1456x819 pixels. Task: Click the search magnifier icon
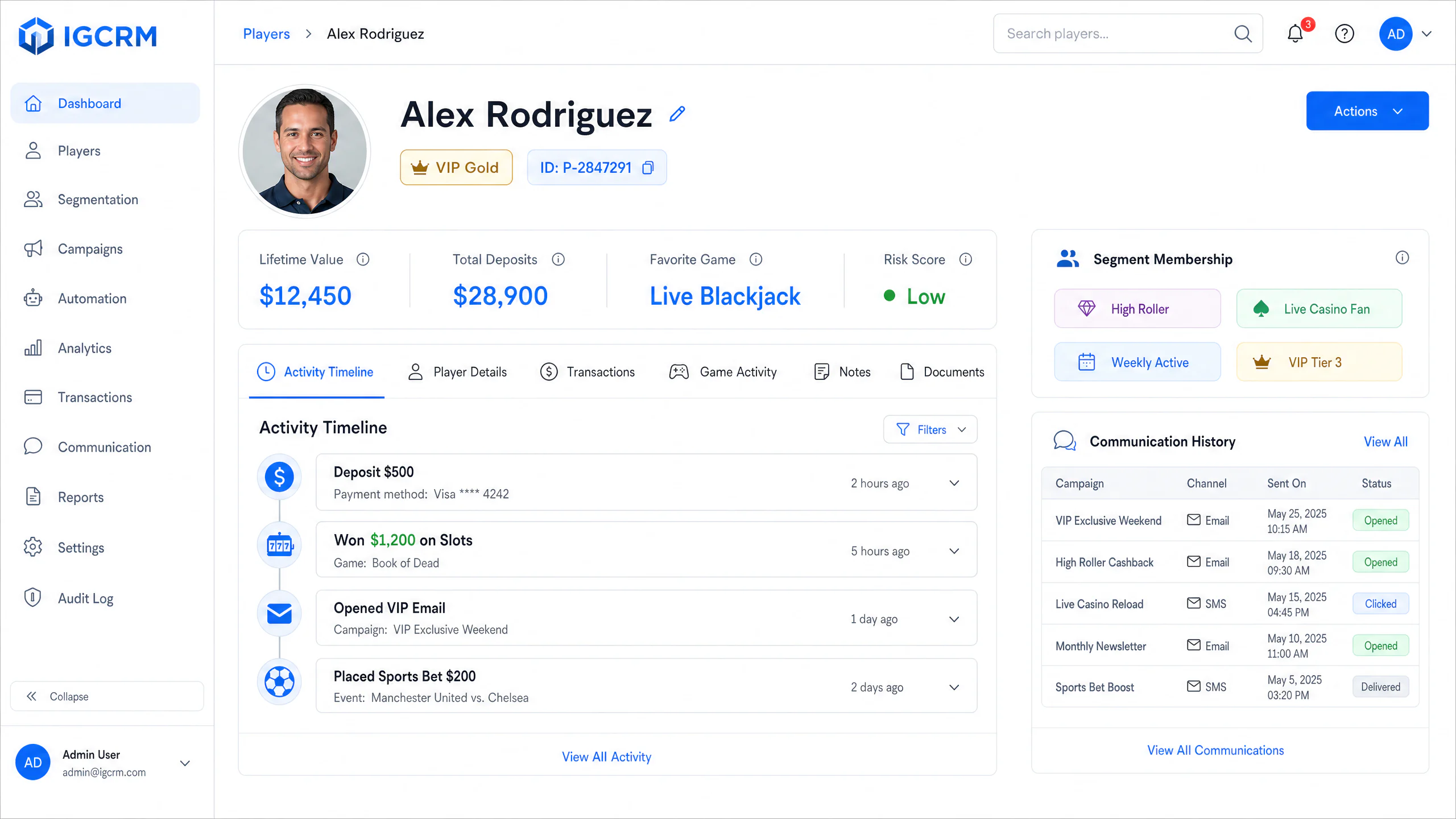(x=1243, y=34)
